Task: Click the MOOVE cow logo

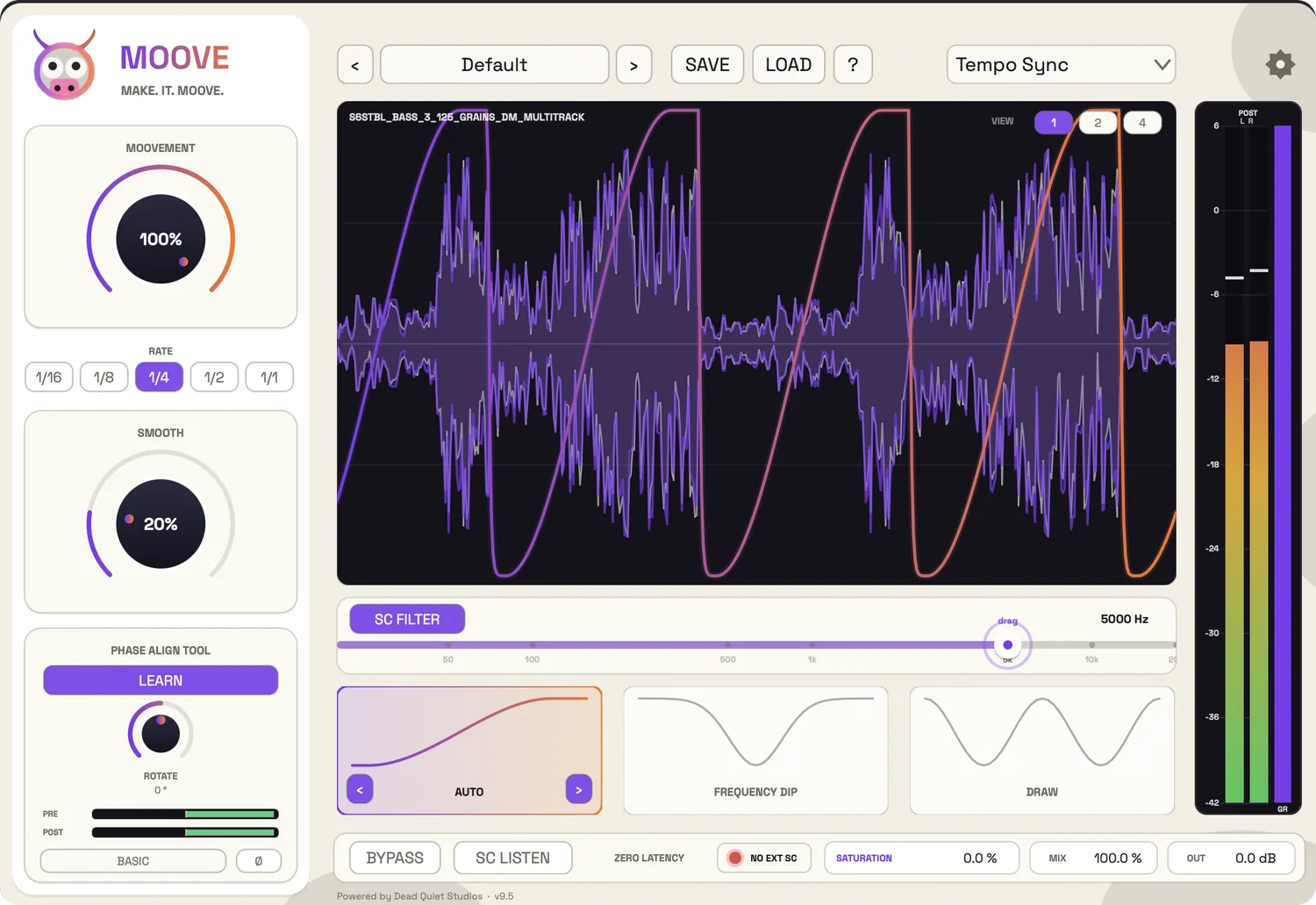Action: click(x=64, y=65)
